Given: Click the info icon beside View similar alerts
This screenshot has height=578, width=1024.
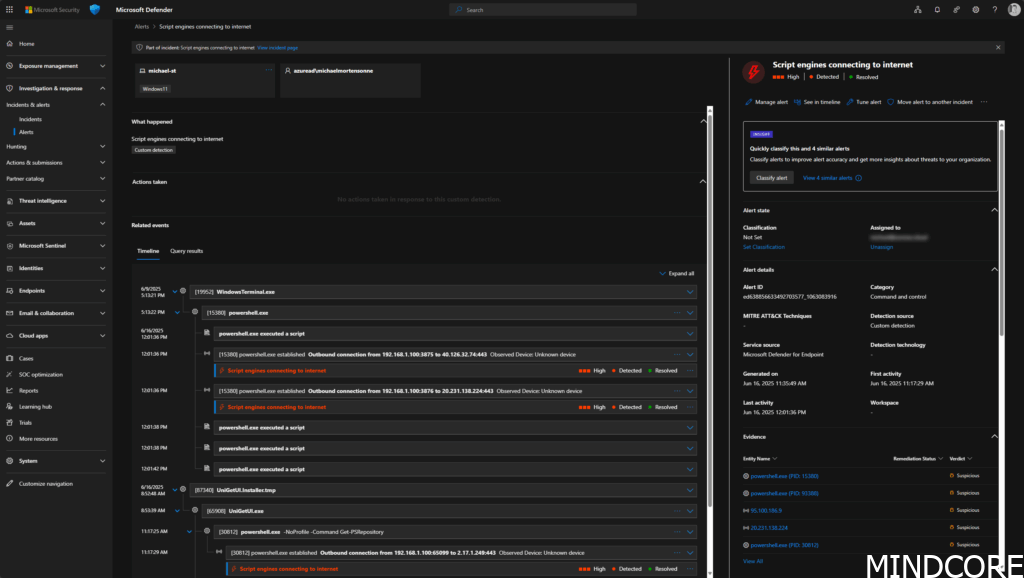Looking at the screenshot, I should pyautogui.click(x=859, y=178).
